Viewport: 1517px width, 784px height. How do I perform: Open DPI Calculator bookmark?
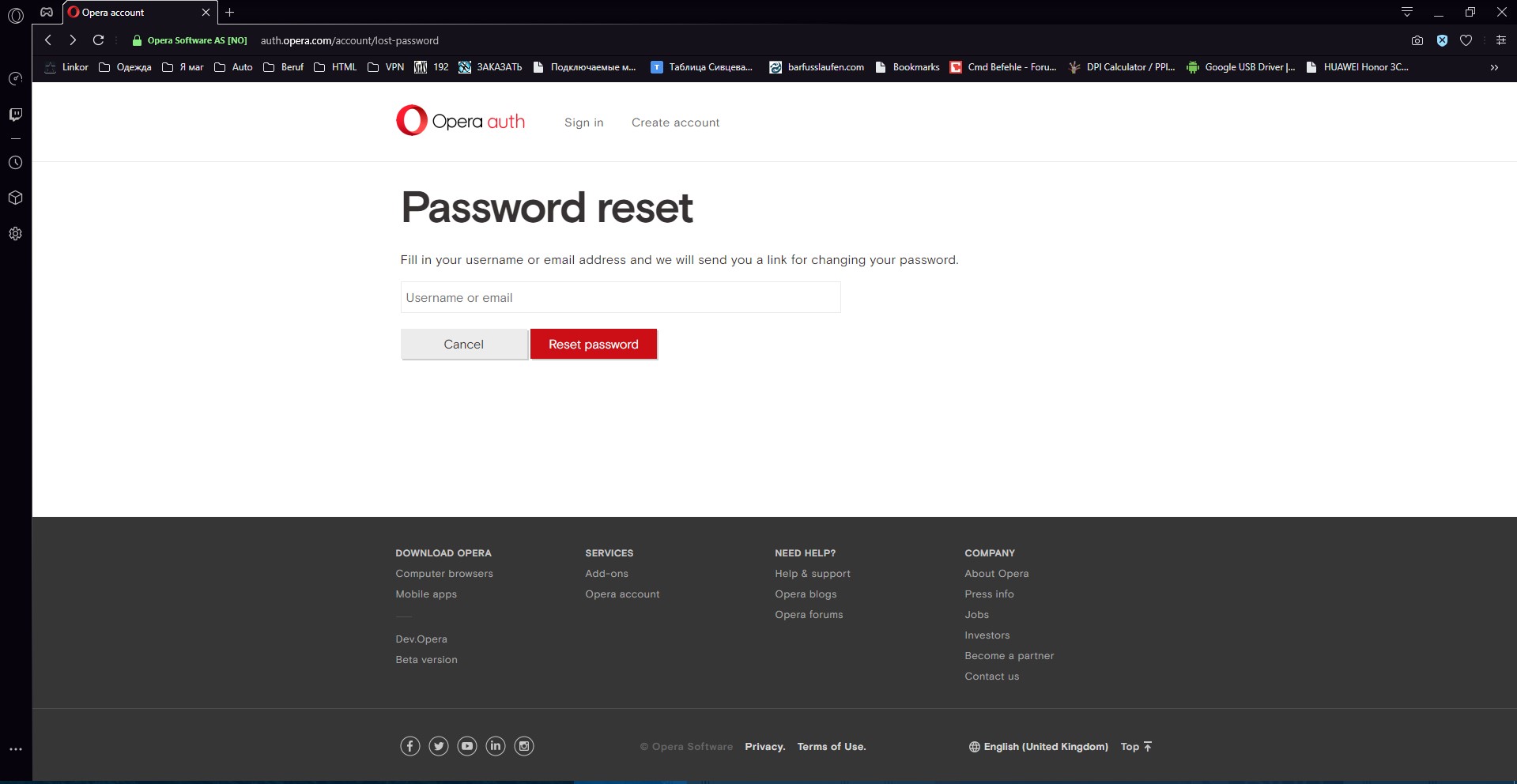coord(1121,67)
